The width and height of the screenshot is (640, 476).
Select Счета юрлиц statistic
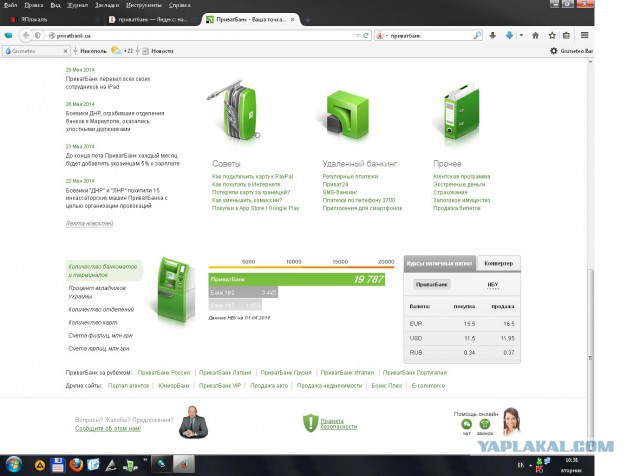pyautogui.click(x=99, y=349)
